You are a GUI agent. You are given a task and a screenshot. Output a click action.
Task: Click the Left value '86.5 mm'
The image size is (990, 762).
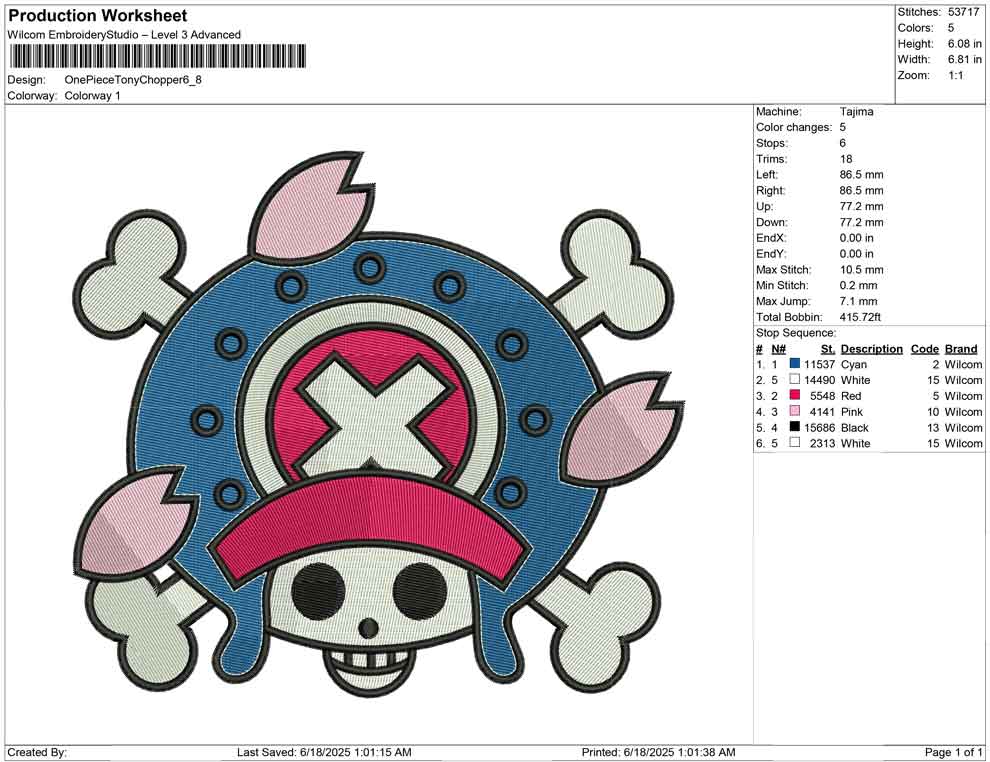coord(861,174)
